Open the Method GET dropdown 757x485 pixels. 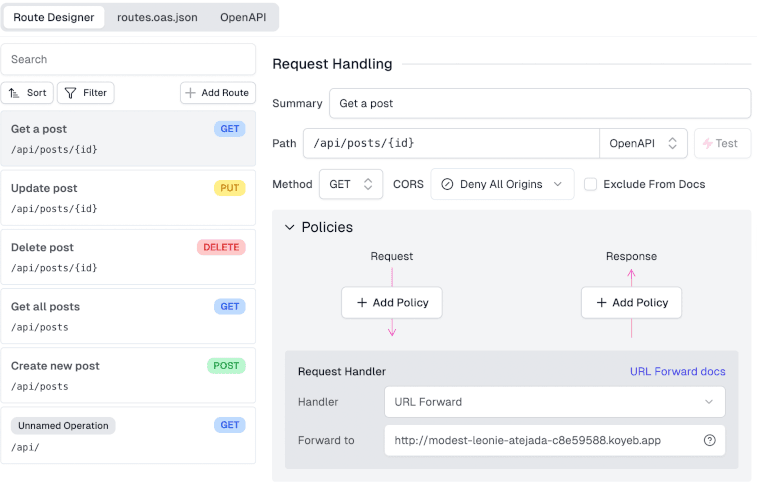coord(351,184)
